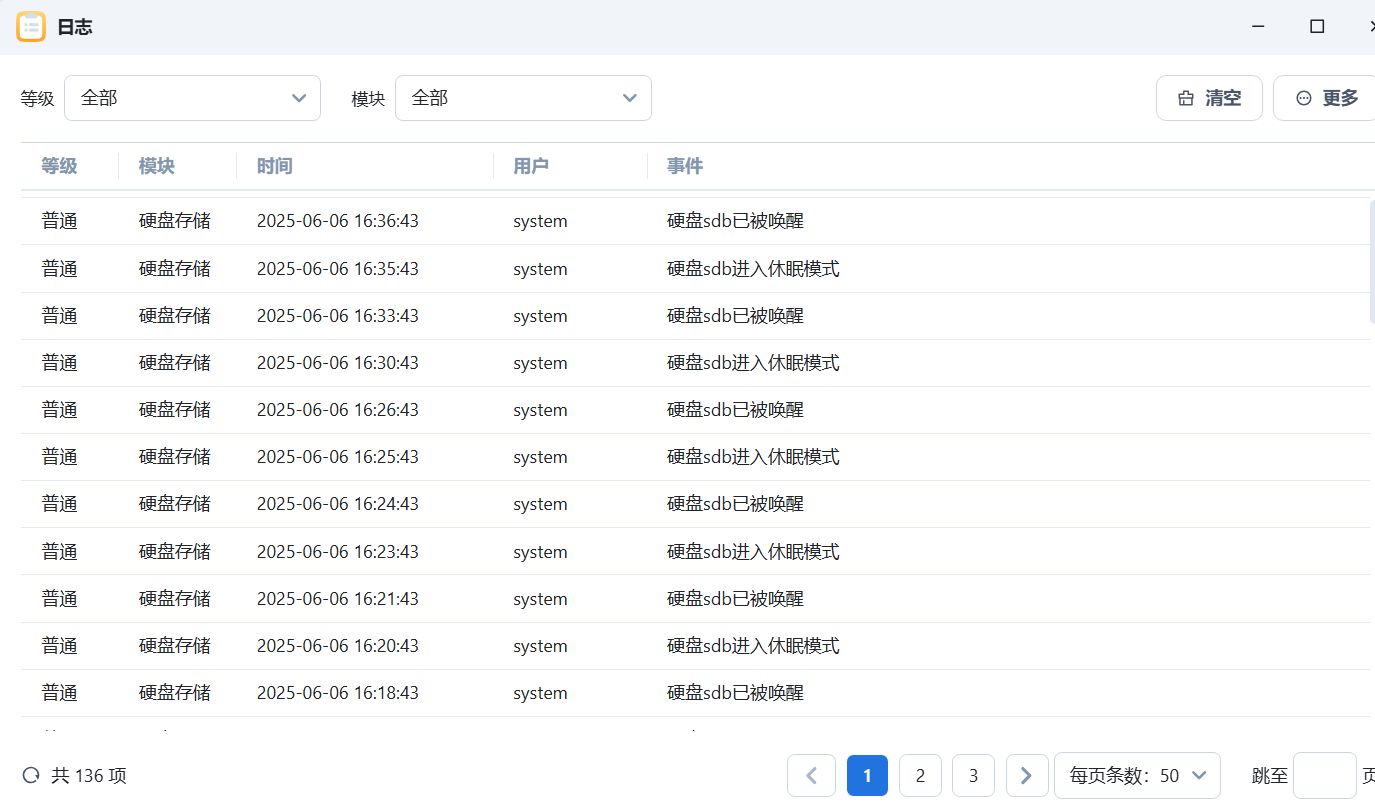Viewport: 1375px width, 805px height.
Task: Select the log row at 16:36:43
Action: pos(695,221)
